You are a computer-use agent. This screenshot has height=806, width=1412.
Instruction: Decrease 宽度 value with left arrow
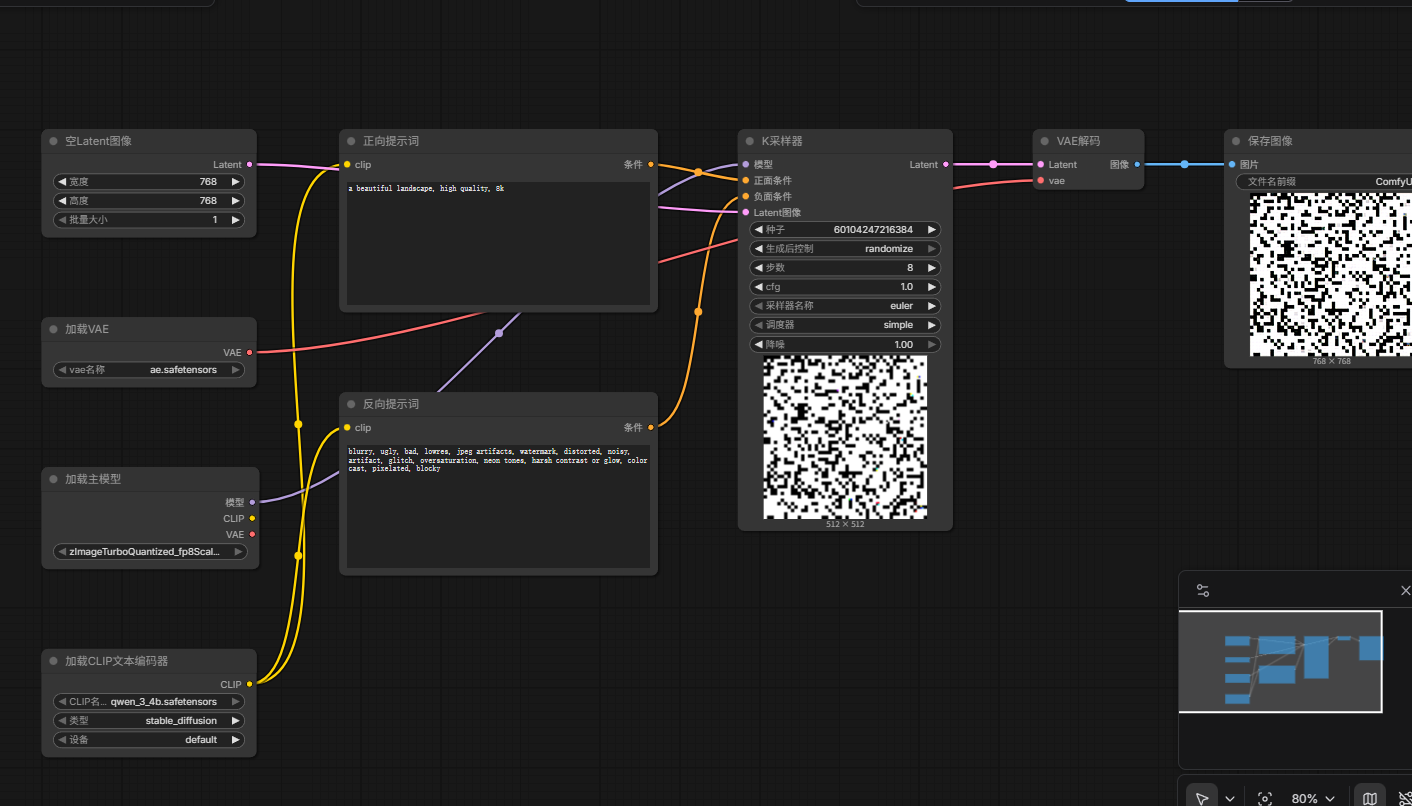point(62,182)
